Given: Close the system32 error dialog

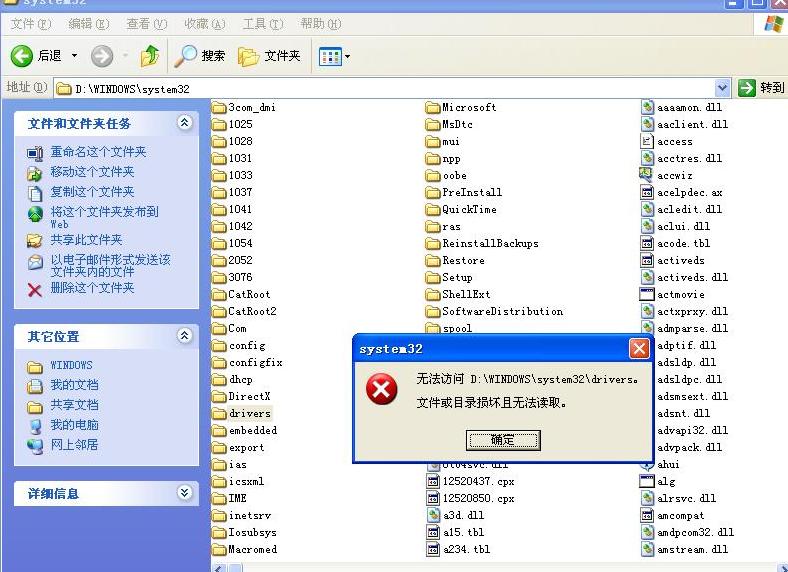Looking at the screenshot, I should 639,348.
